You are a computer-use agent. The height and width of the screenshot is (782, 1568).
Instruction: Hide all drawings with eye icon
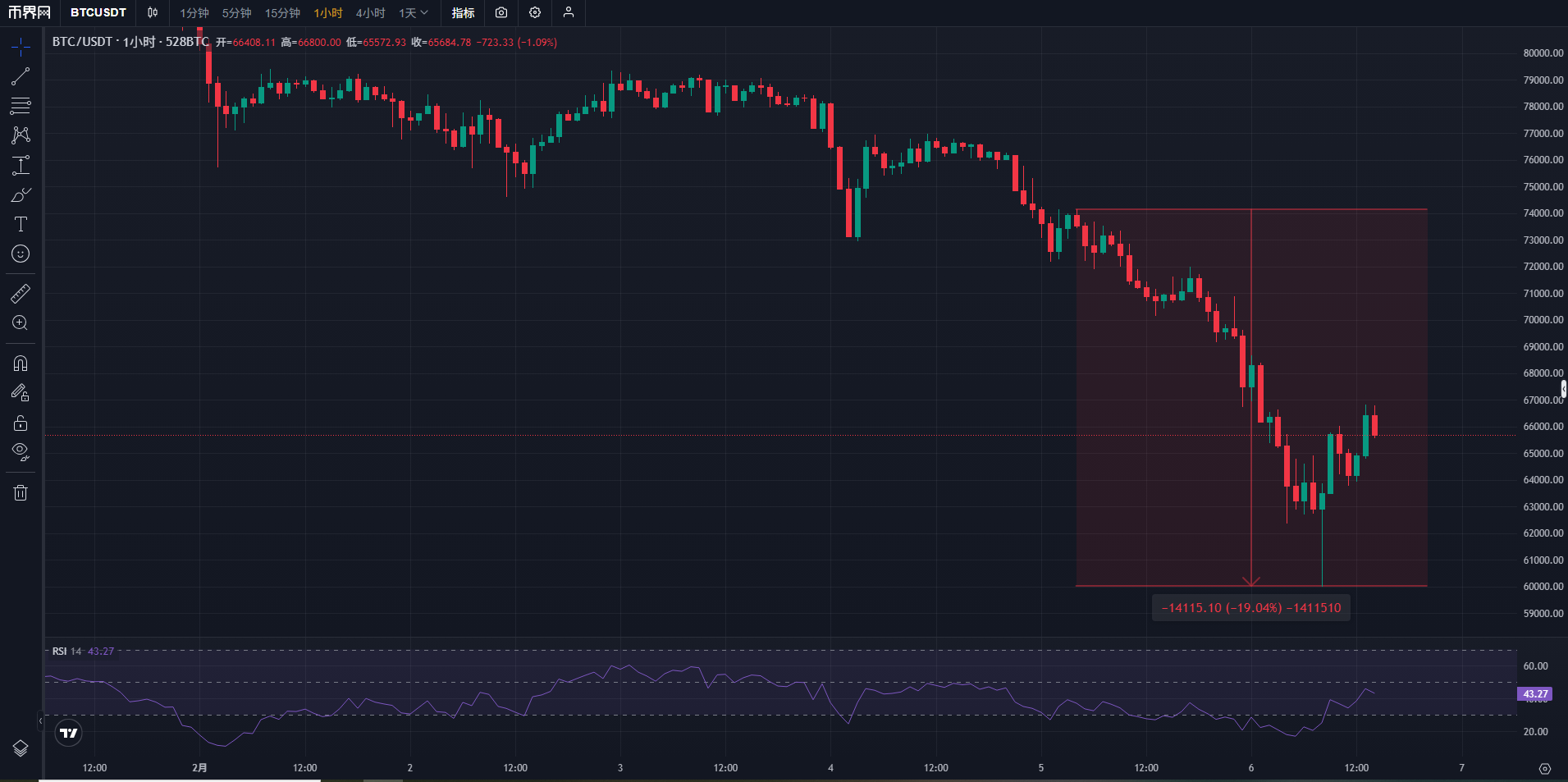(21, 451)
